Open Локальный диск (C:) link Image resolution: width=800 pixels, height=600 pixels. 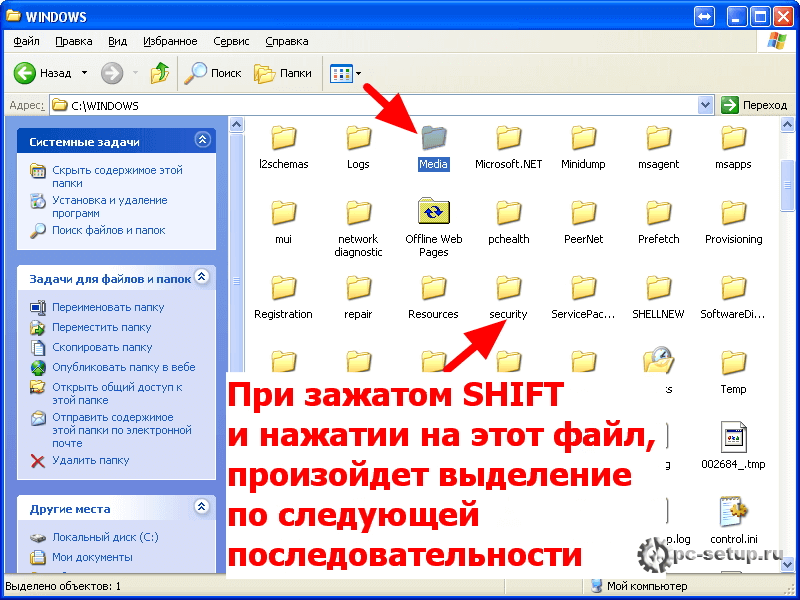click(x=105, y=537)
